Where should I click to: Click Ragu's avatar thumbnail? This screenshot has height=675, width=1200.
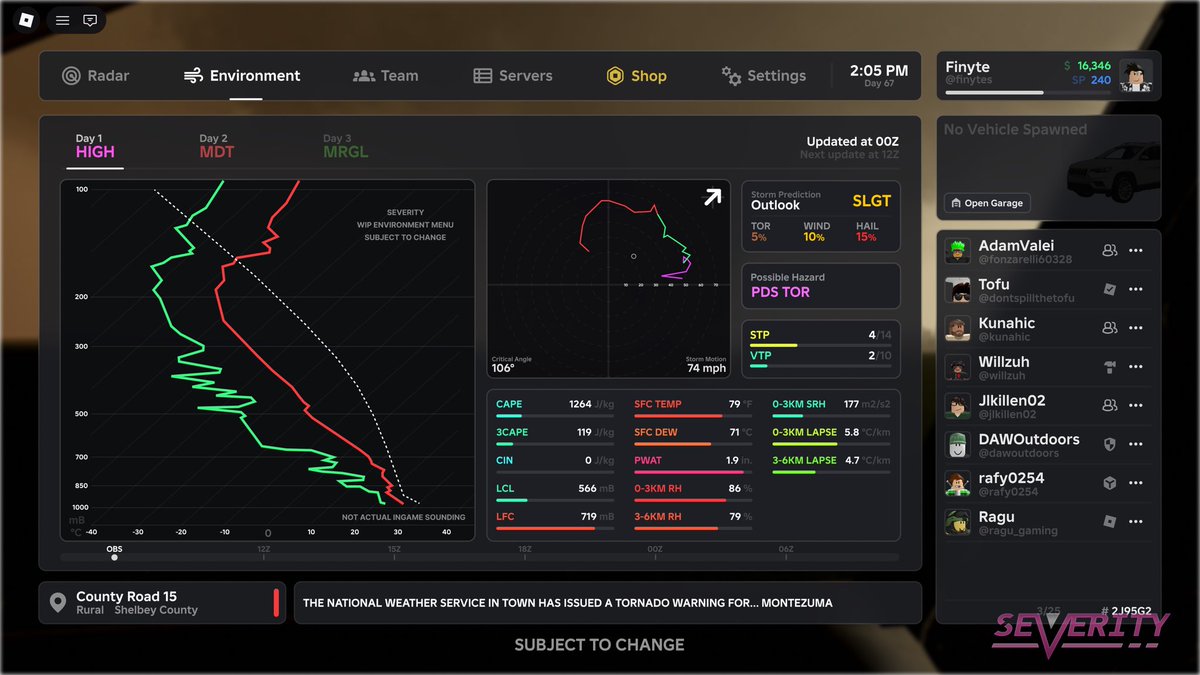pos(958,522)
